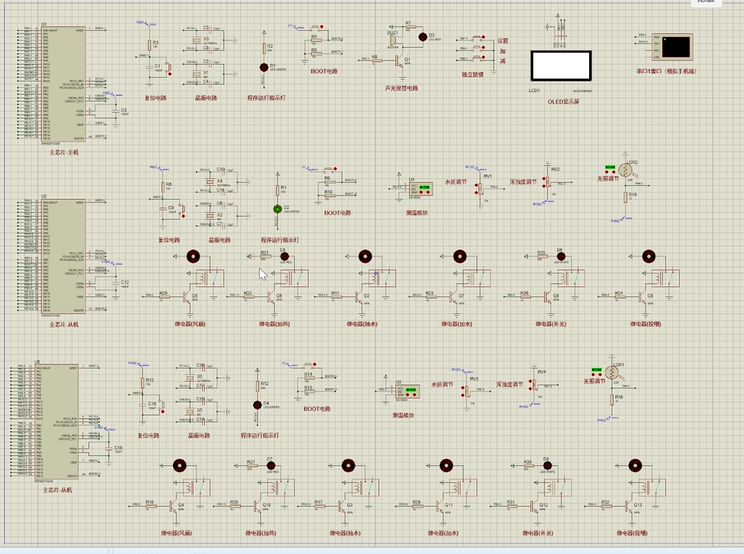The height and width of the screenshot is (554, 744).
Task: Toggle the 加 push button
Action: pyautogui.click(x=478, y=47)
